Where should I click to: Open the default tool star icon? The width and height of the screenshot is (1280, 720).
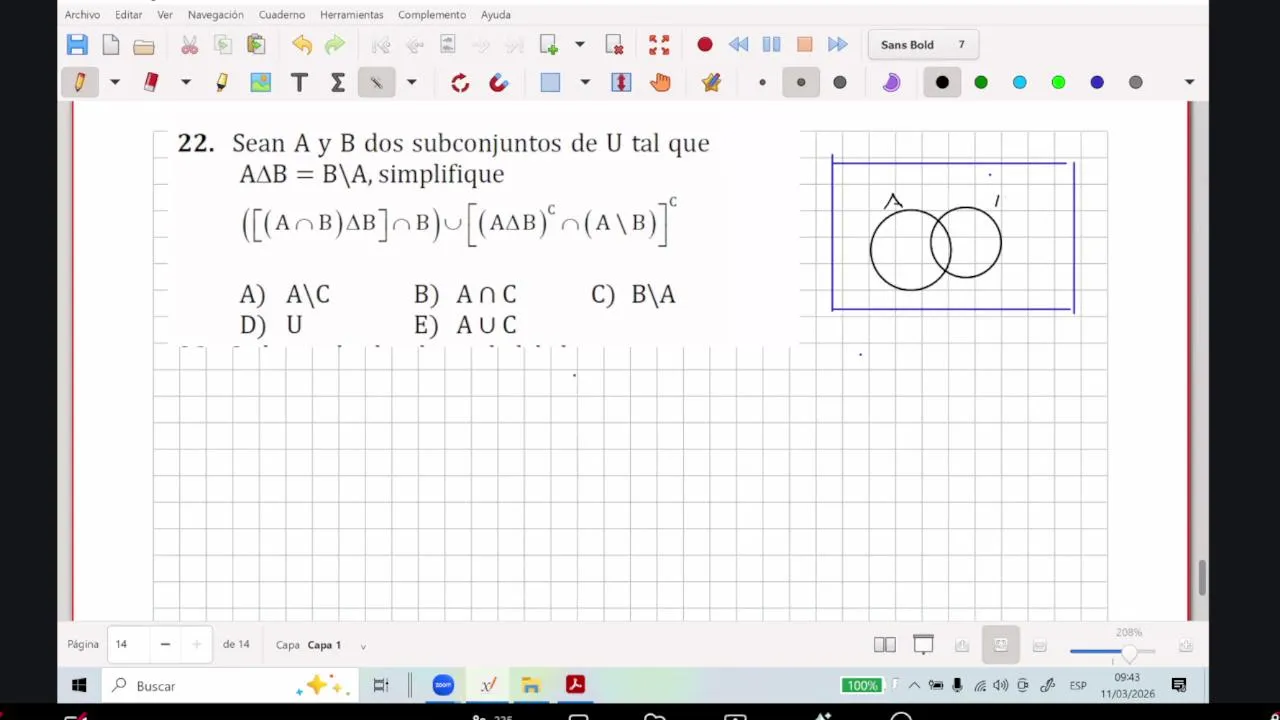[711, 83]
